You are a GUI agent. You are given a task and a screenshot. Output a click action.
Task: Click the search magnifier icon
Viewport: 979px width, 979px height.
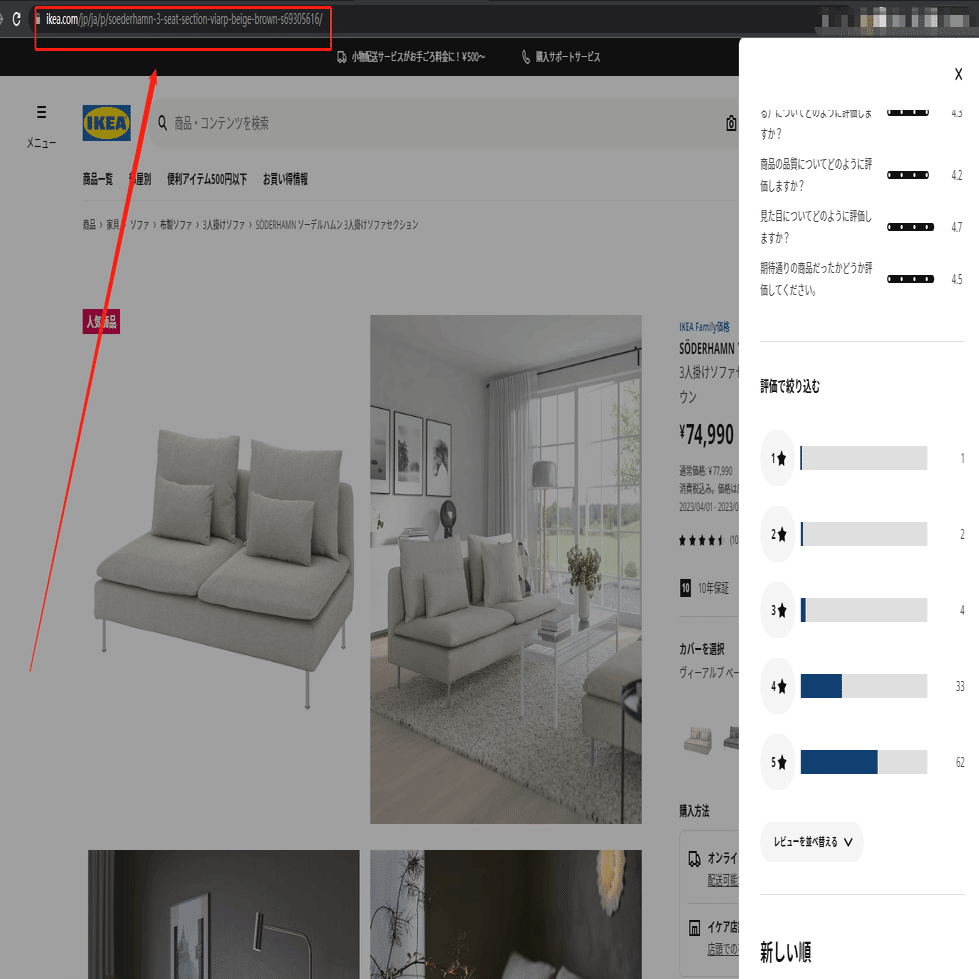pos(162,123)
